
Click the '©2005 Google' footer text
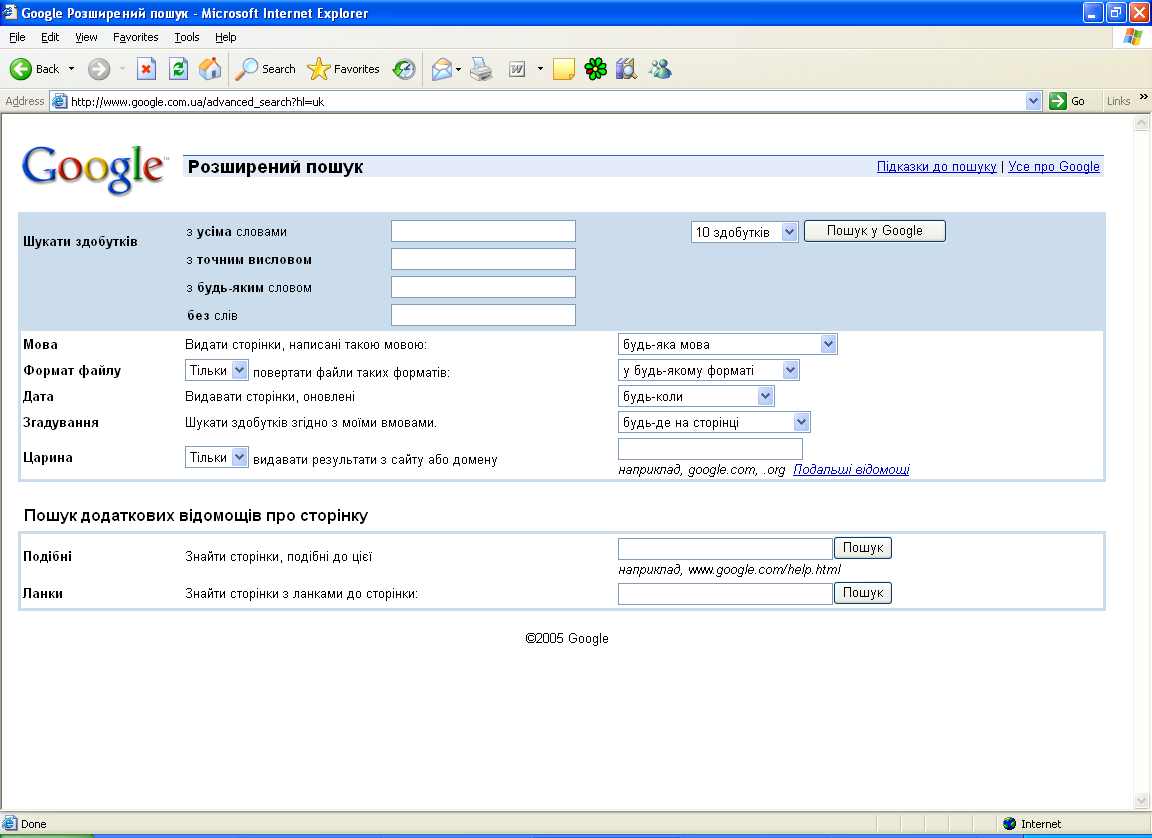tap(567, 638)
